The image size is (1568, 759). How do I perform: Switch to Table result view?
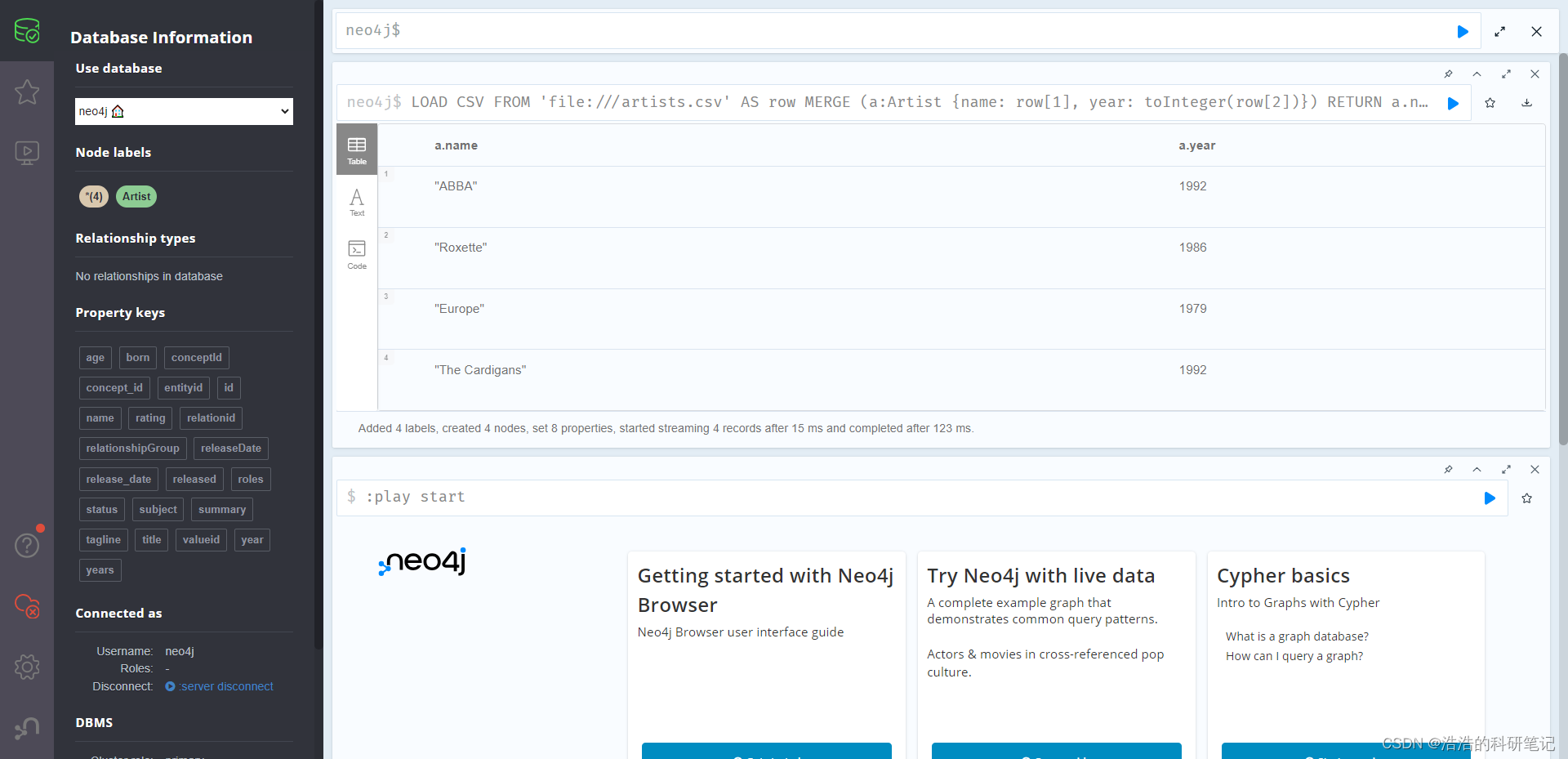357,150
